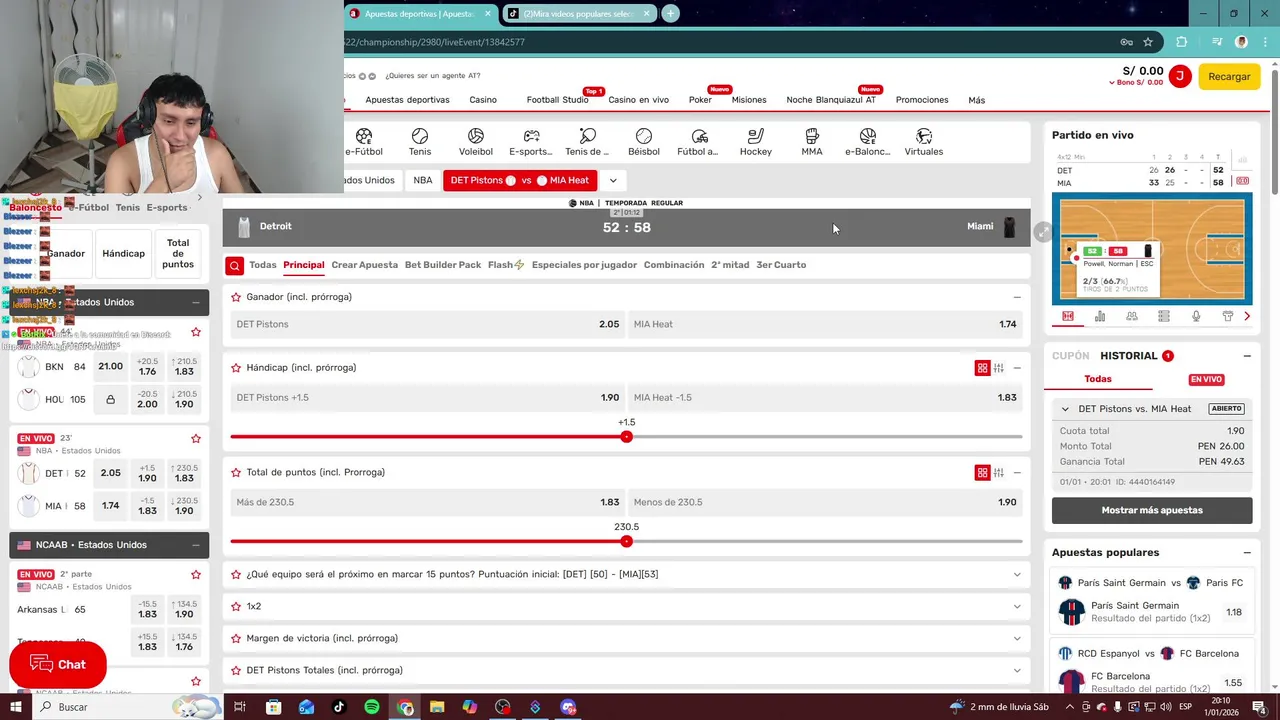Click the live basketball court animation
Viewport: 1280px width, 720px height.
[x=1152, y=248]
